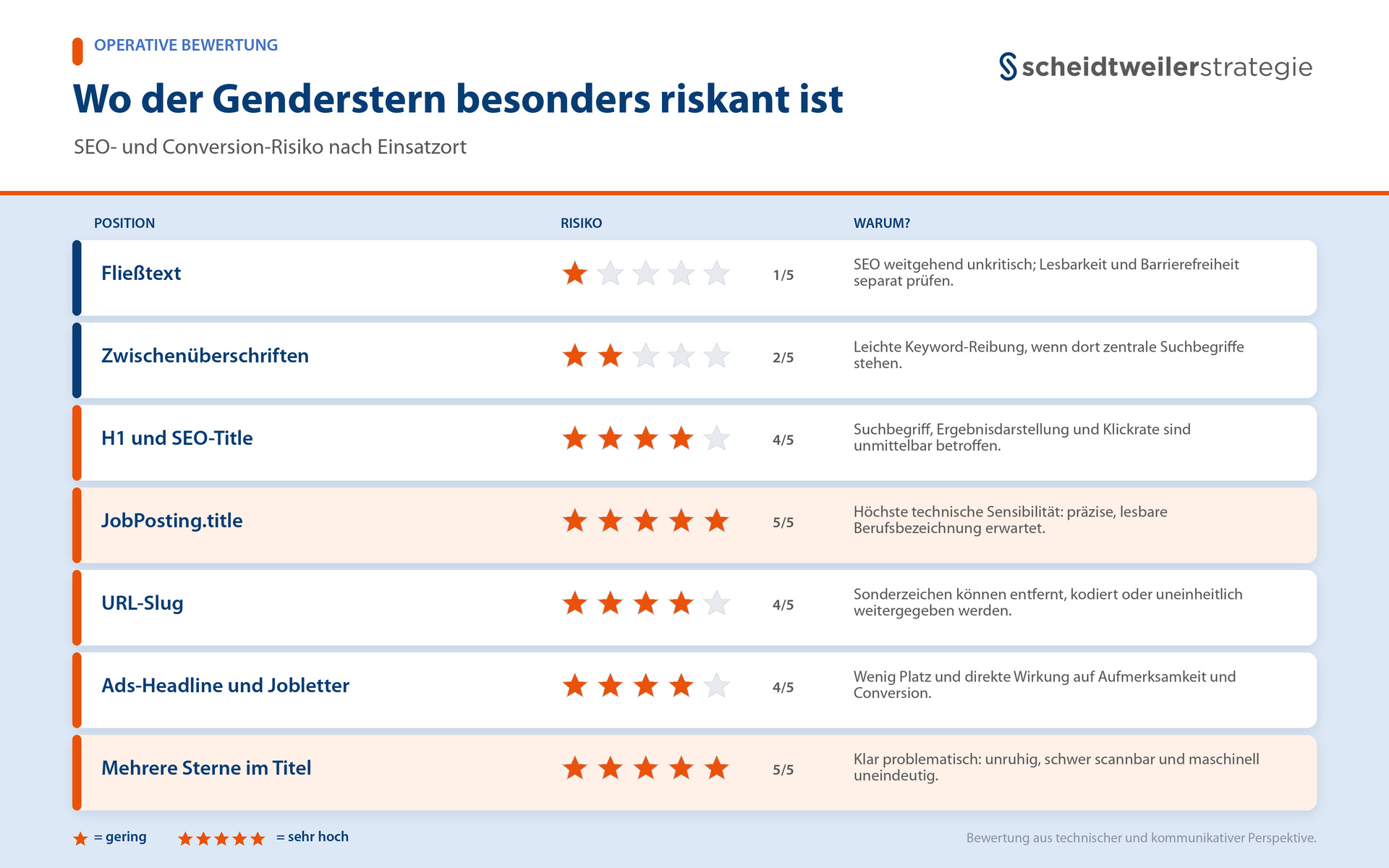
Task: Click the scheidtweilerstrategie logo icon
Action: tap(1008, 67)
